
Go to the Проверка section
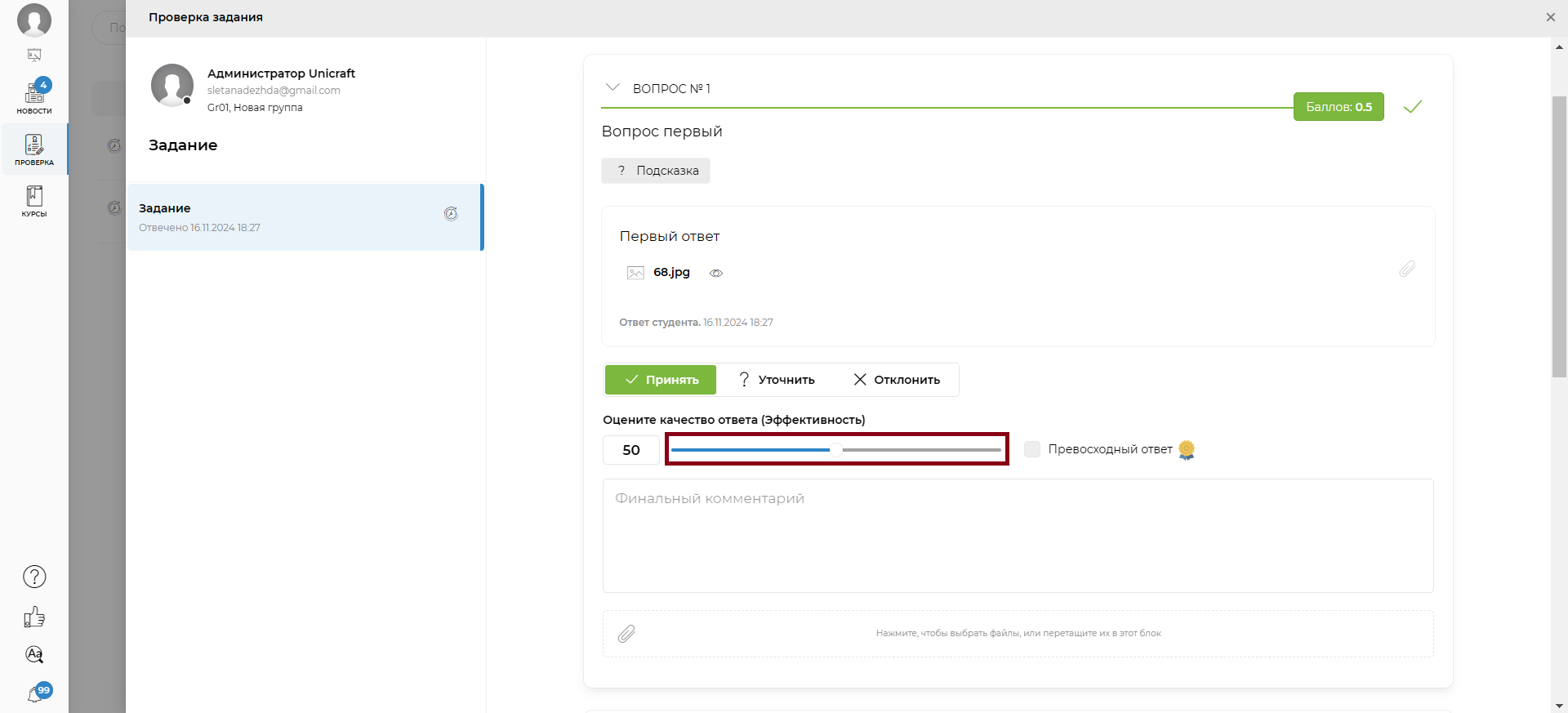(34, 149)
